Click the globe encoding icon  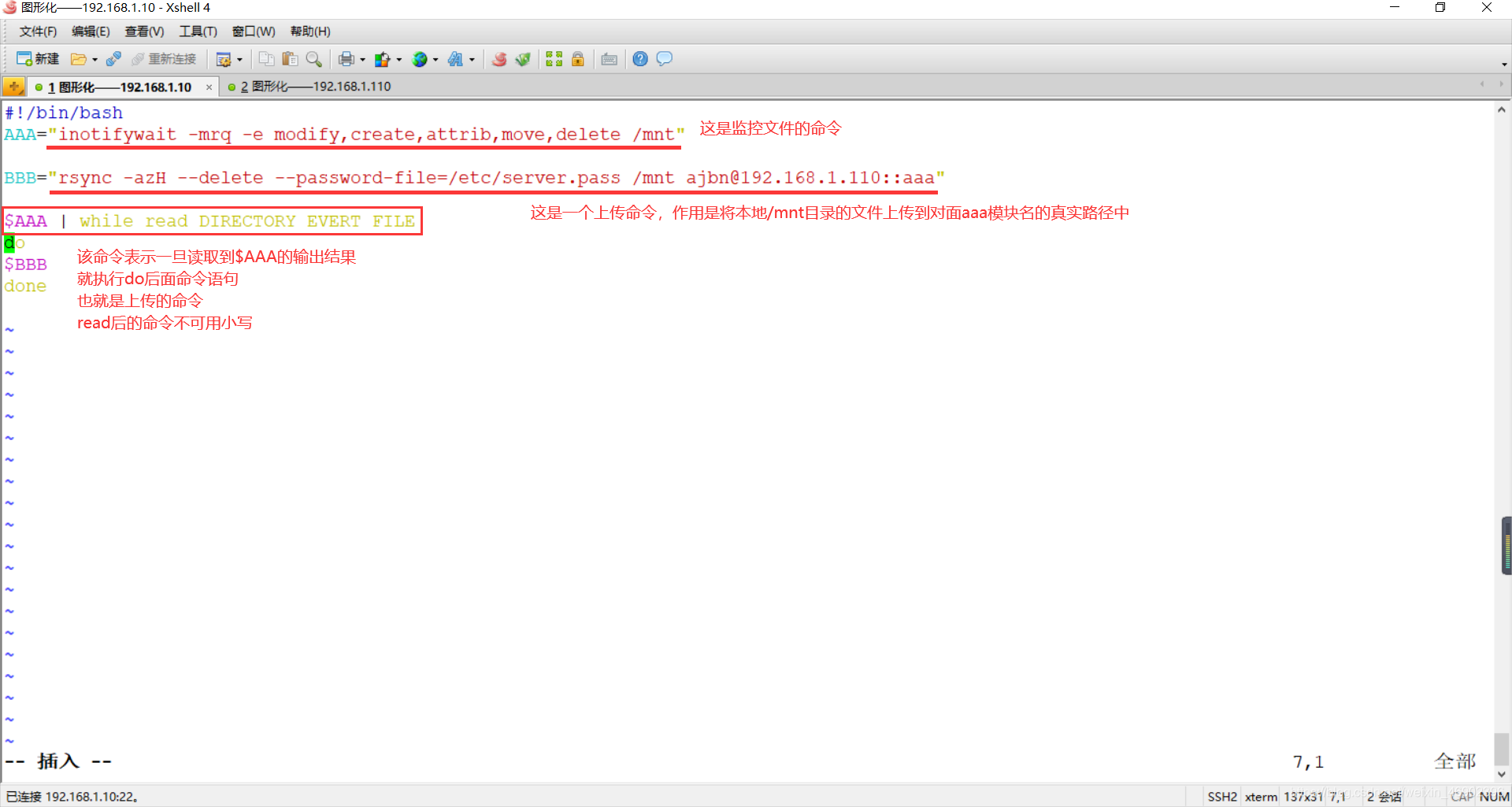pos(420,59)
